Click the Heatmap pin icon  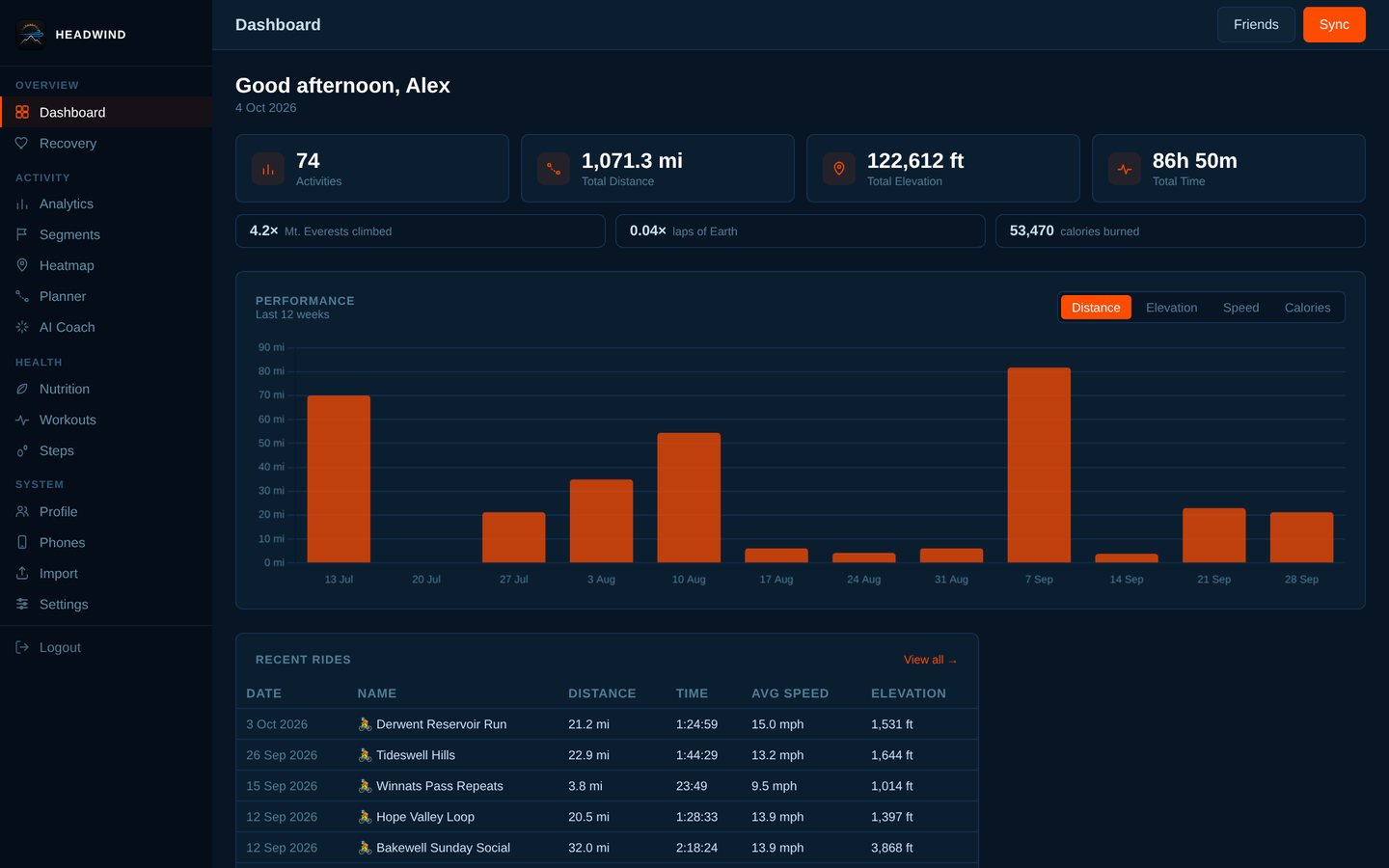[x=22, y=265]
